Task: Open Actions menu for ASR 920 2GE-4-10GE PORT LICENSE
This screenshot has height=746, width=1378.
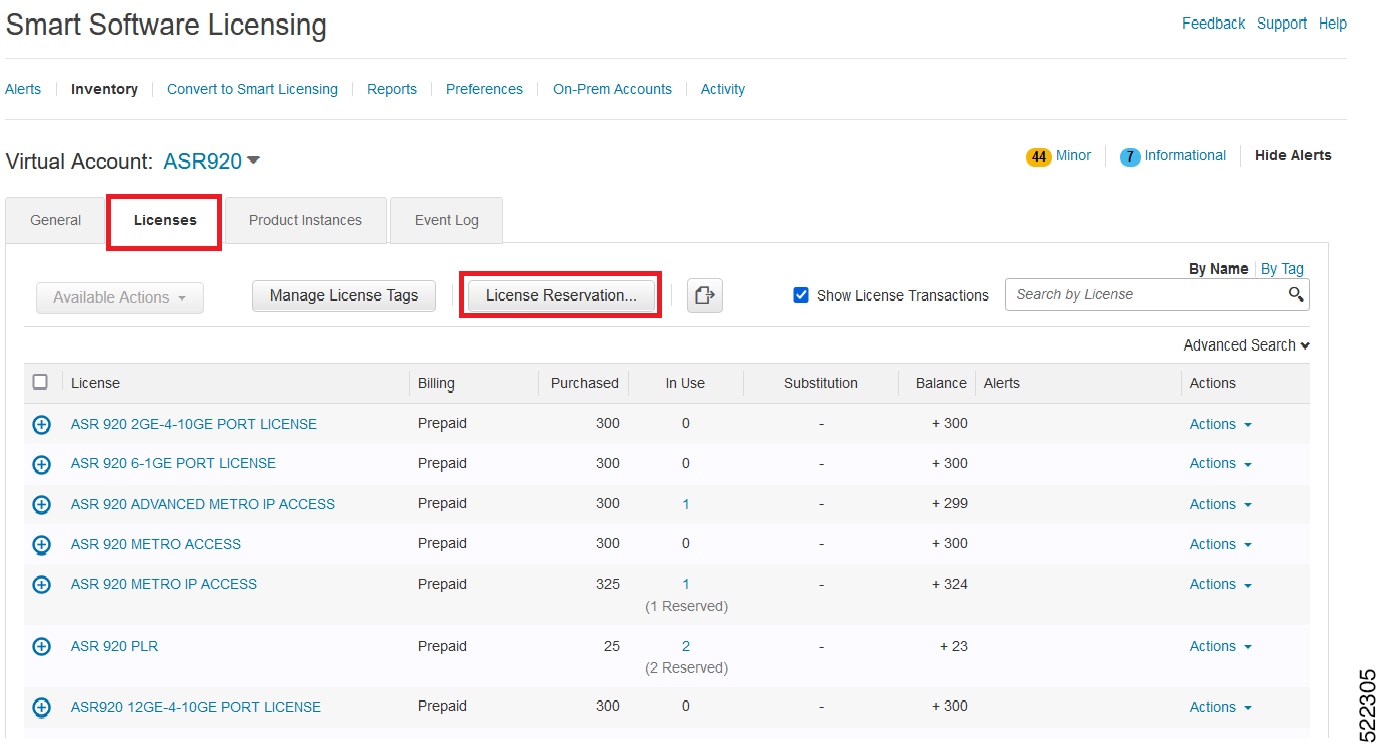Action: [1220, 424]
